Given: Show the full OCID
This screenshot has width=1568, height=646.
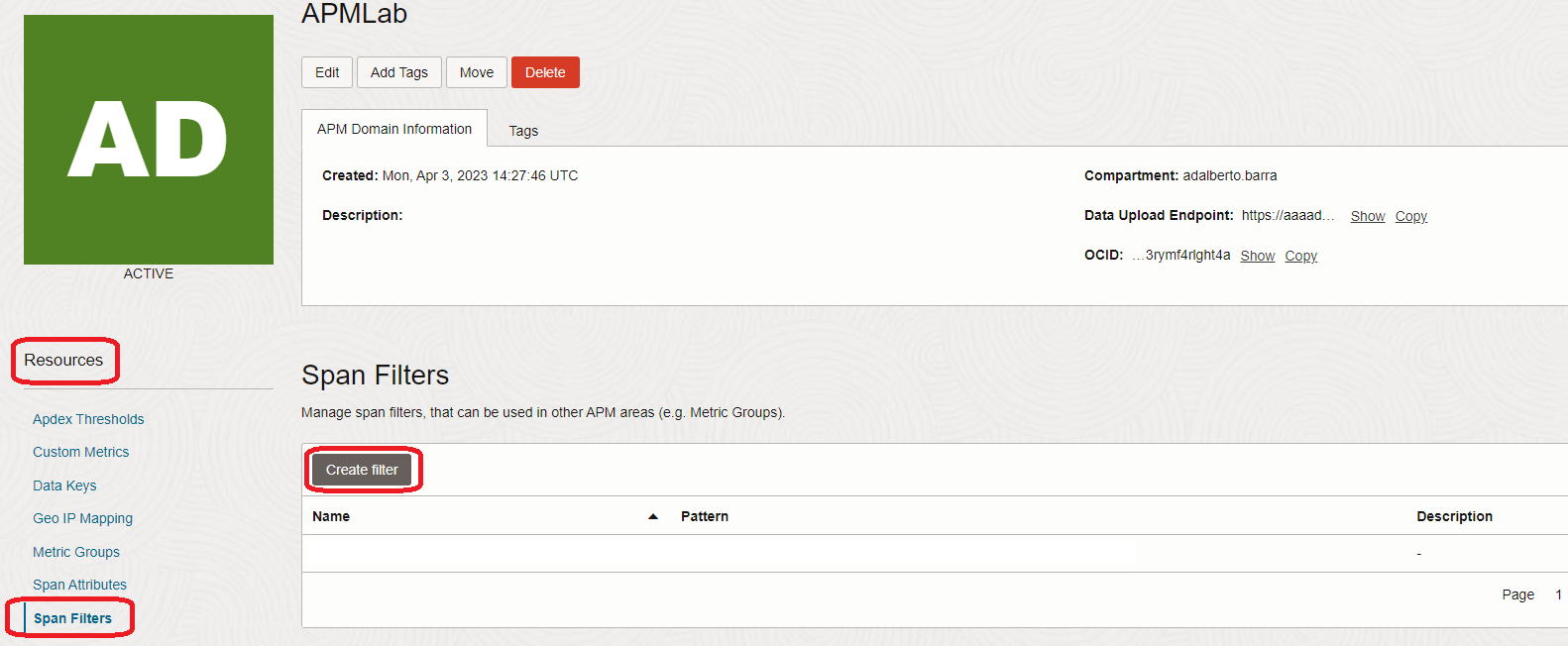Looking at the screenshot, I should pyautogui.click(x=1257, y=256).
